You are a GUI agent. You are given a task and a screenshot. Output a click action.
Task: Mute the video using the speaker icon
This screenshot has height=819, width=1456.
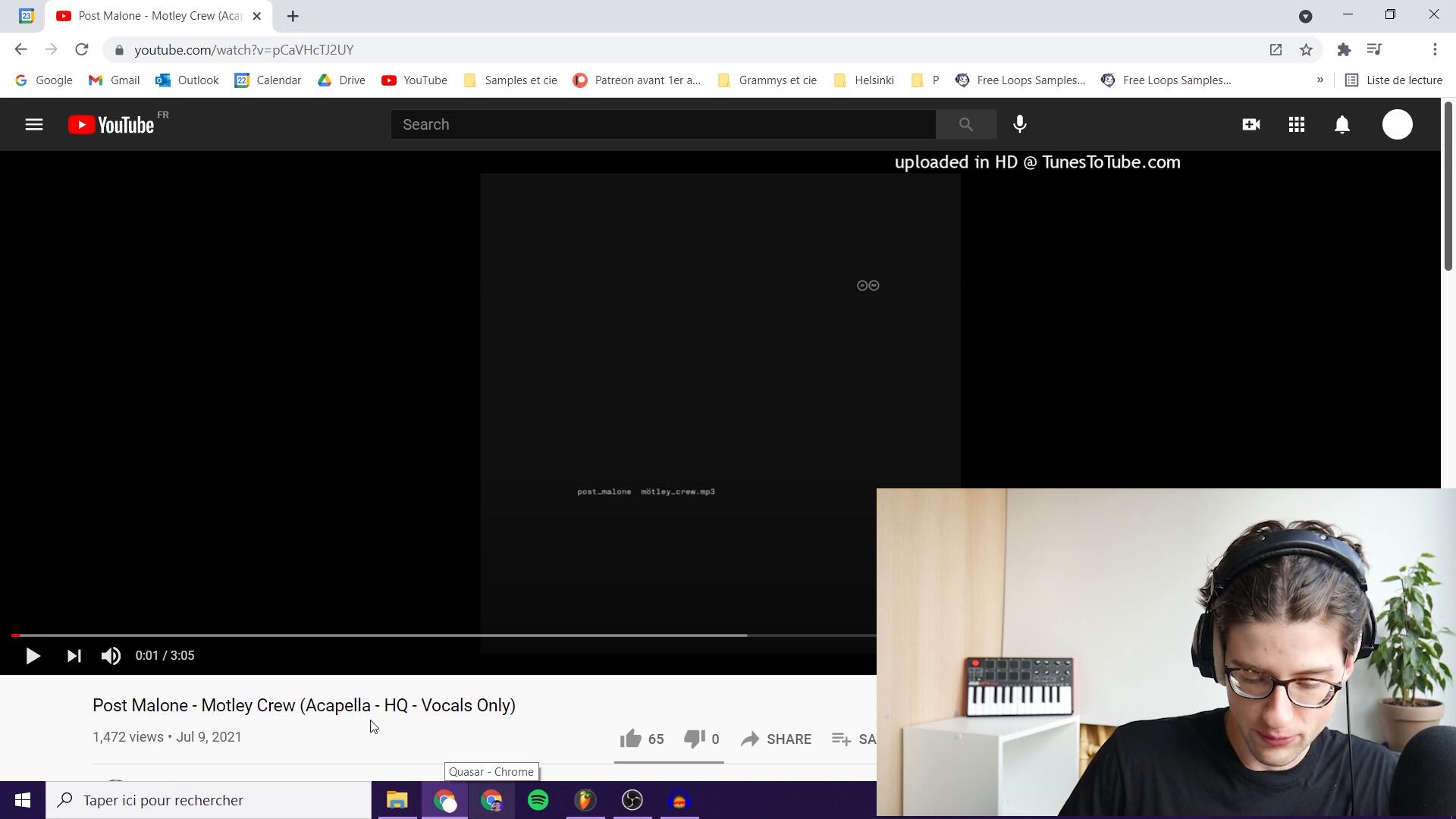click(111, 656)
